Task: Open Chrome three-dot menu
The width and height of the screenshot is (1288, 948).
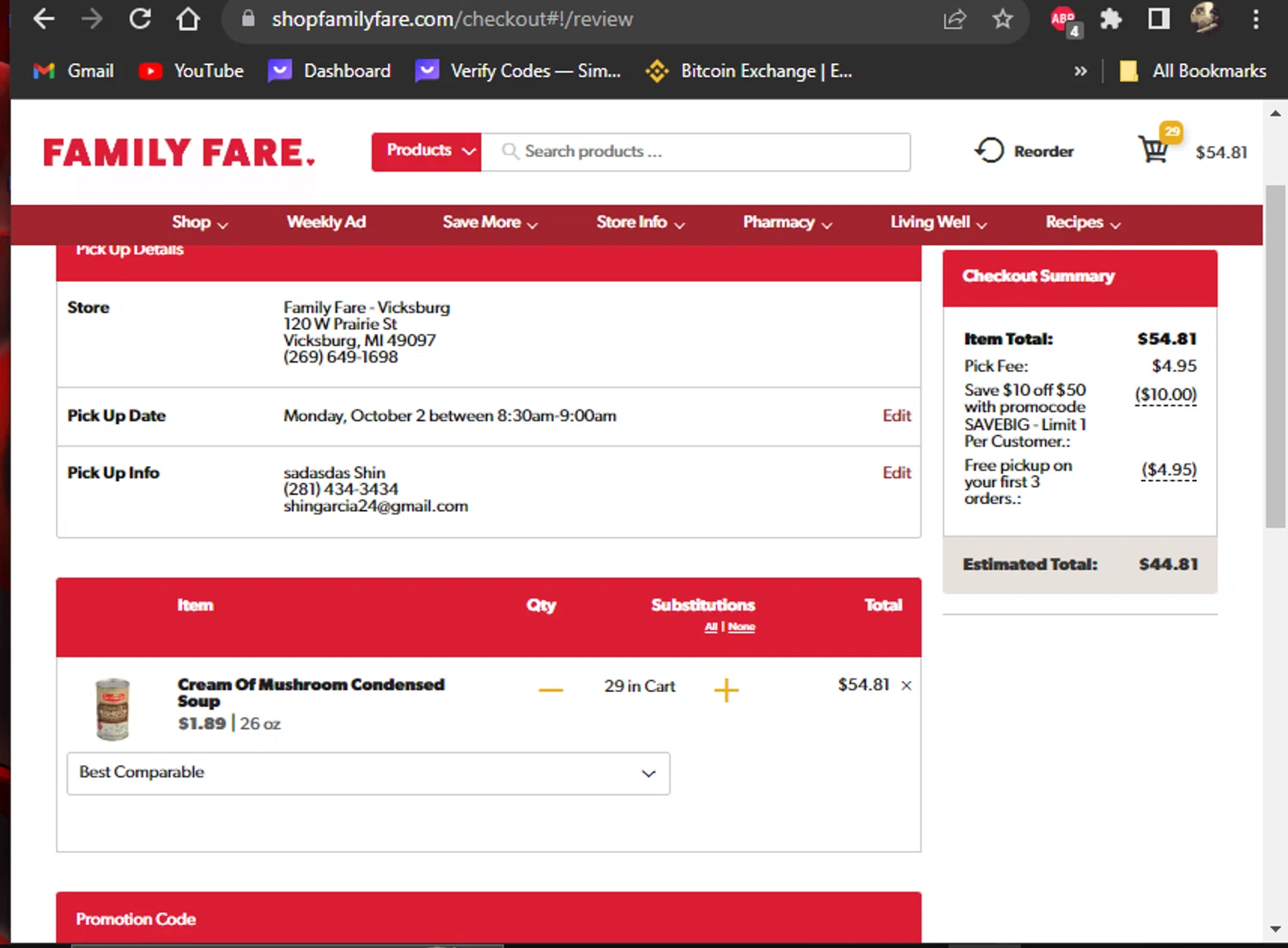Action: point(1255,19)
